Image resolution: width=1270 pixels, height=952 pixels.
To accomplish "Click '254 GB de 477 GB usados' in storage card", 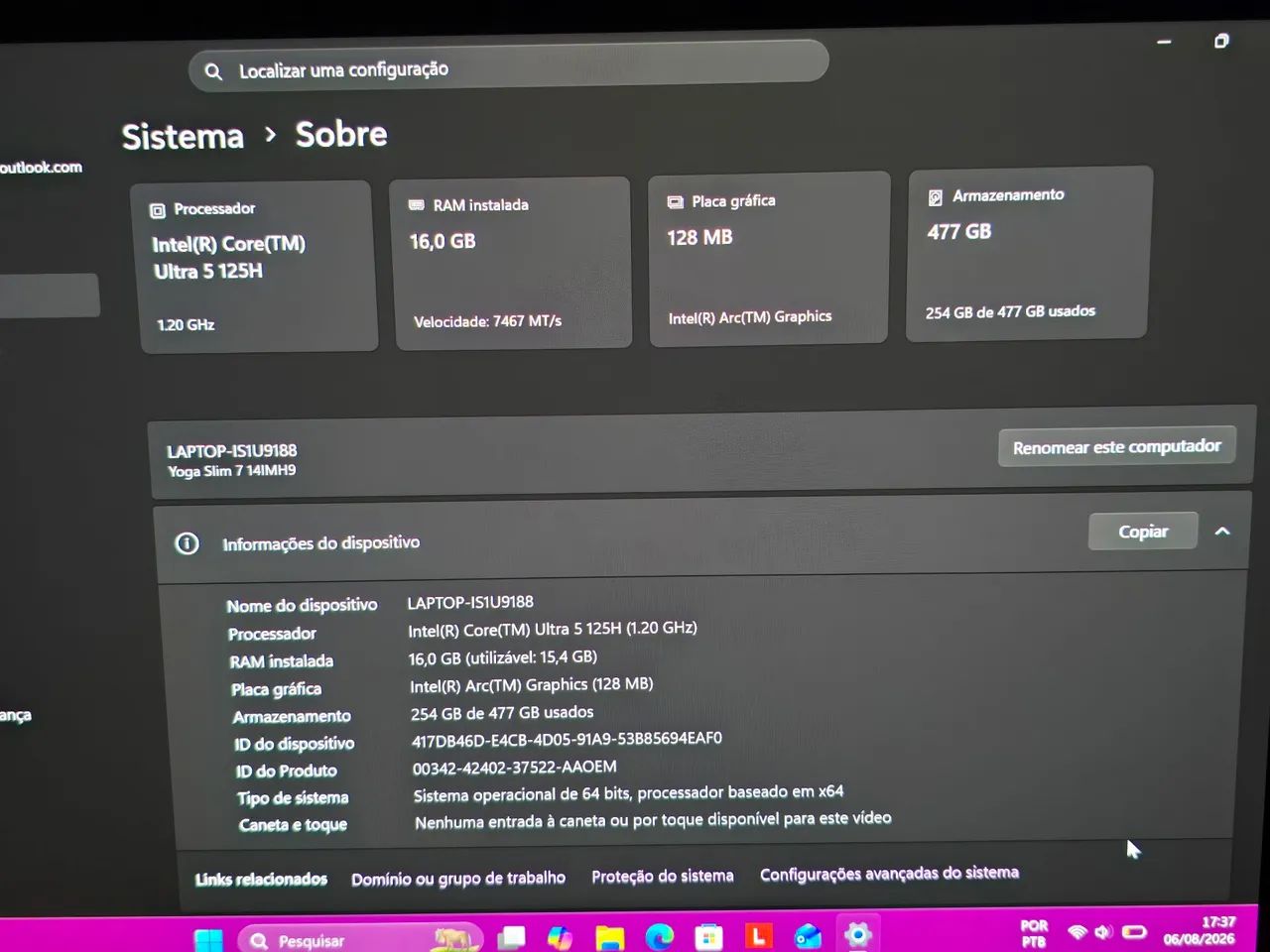I will point(1010,311).
